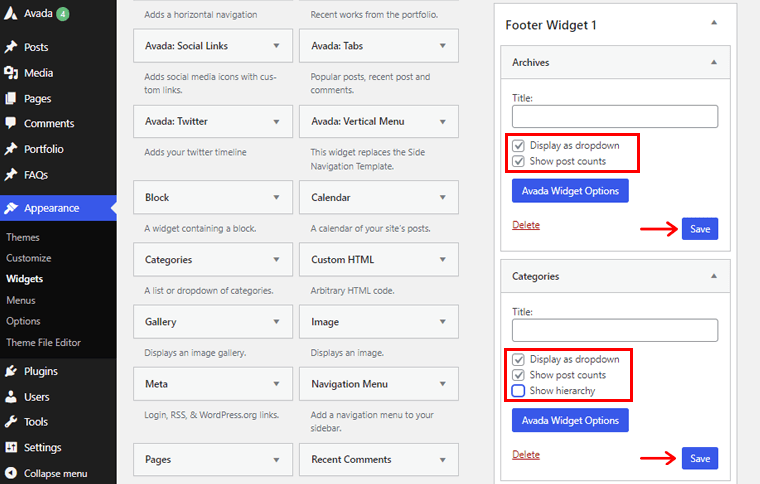Screen dimensions: 760x484
Task: Click the Plugins plug icon
Action: tap(11, 371)
